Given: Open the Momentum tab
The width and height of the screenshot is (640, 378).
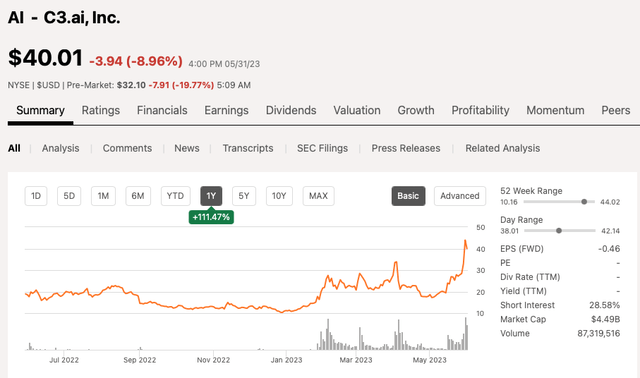Looking at the screenshot, I should point(555,110).
